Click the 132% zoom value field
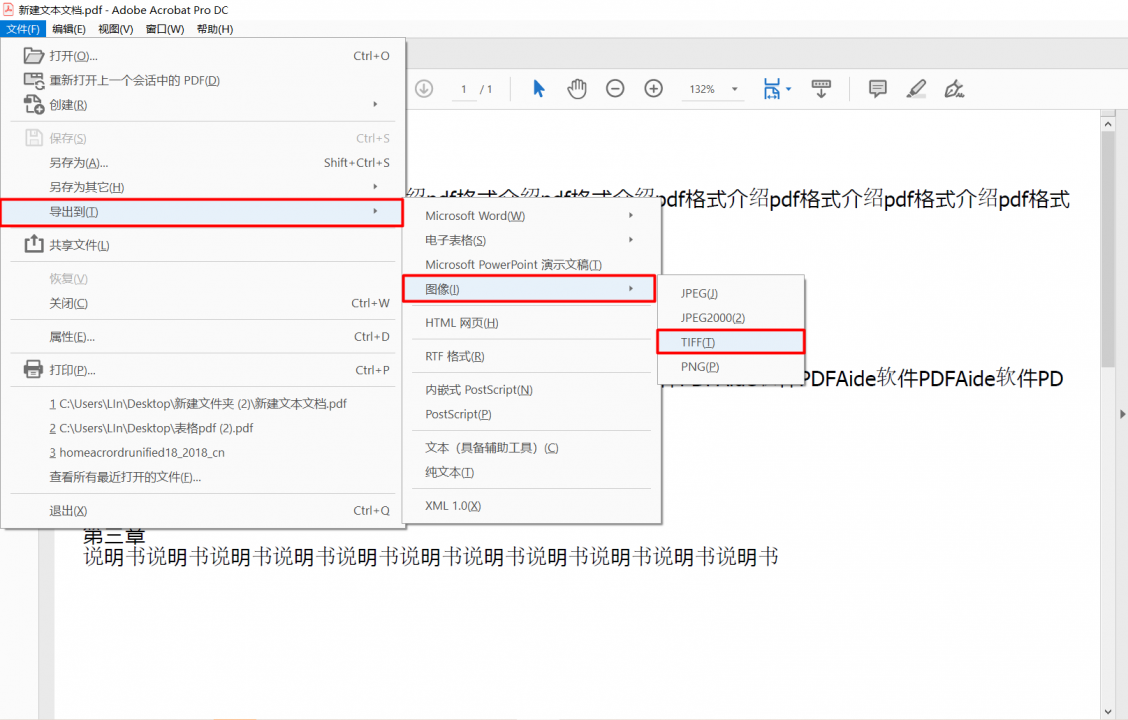Image resolution: width=1128 pixels, height=720 pixels. (x=702, y=89)
